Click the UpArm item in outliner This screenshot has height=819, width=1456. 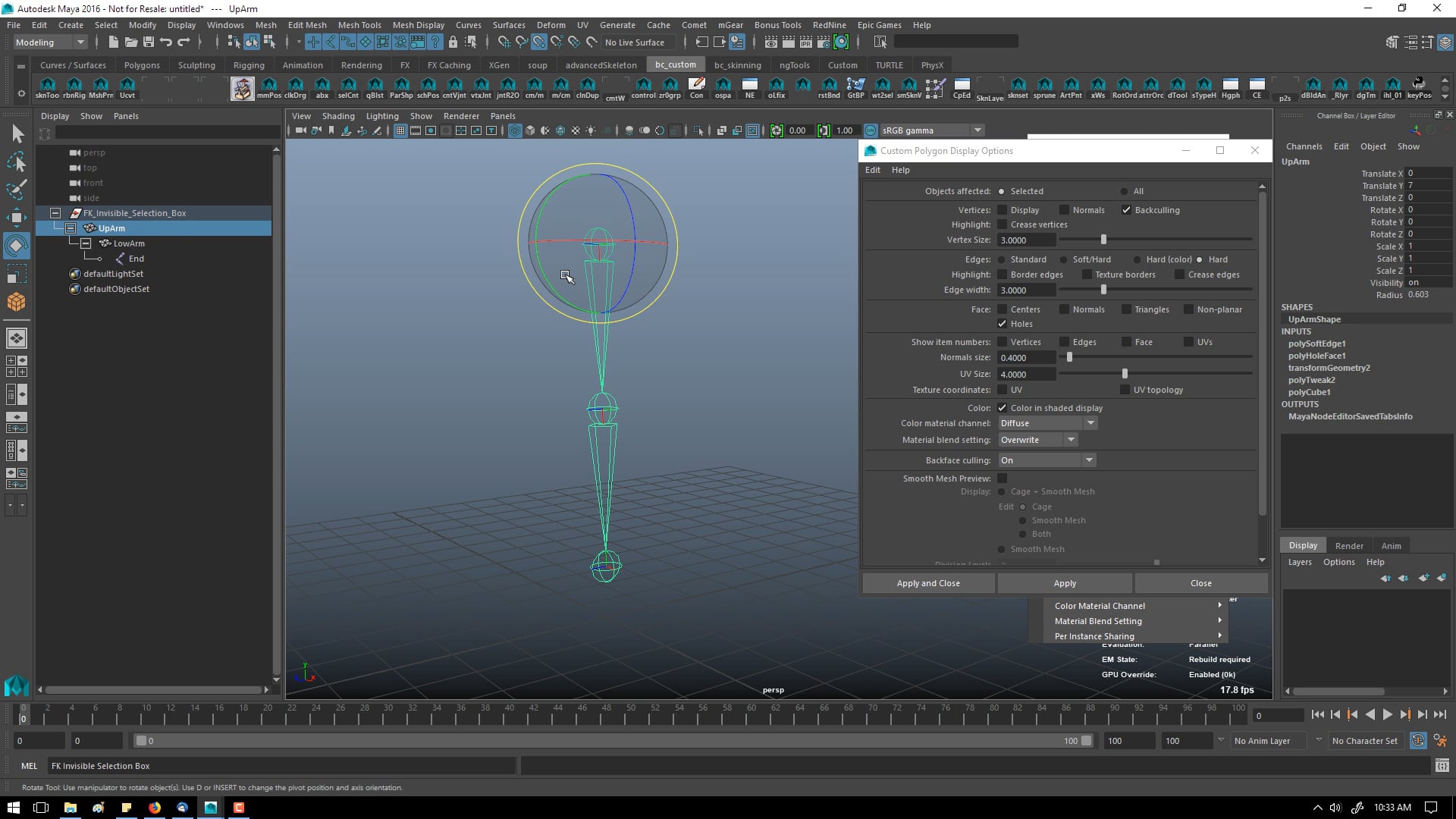point(111,228)
